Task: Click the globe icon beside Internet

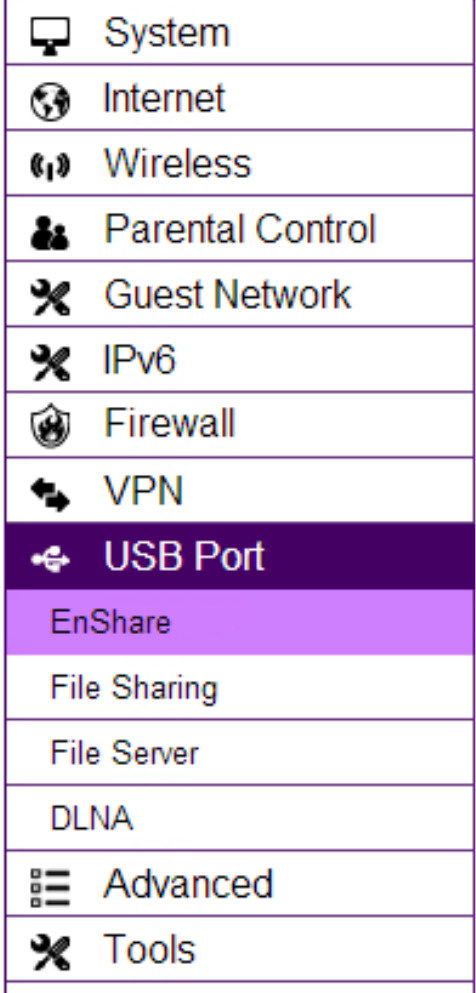Action: [x=51, y=103]
